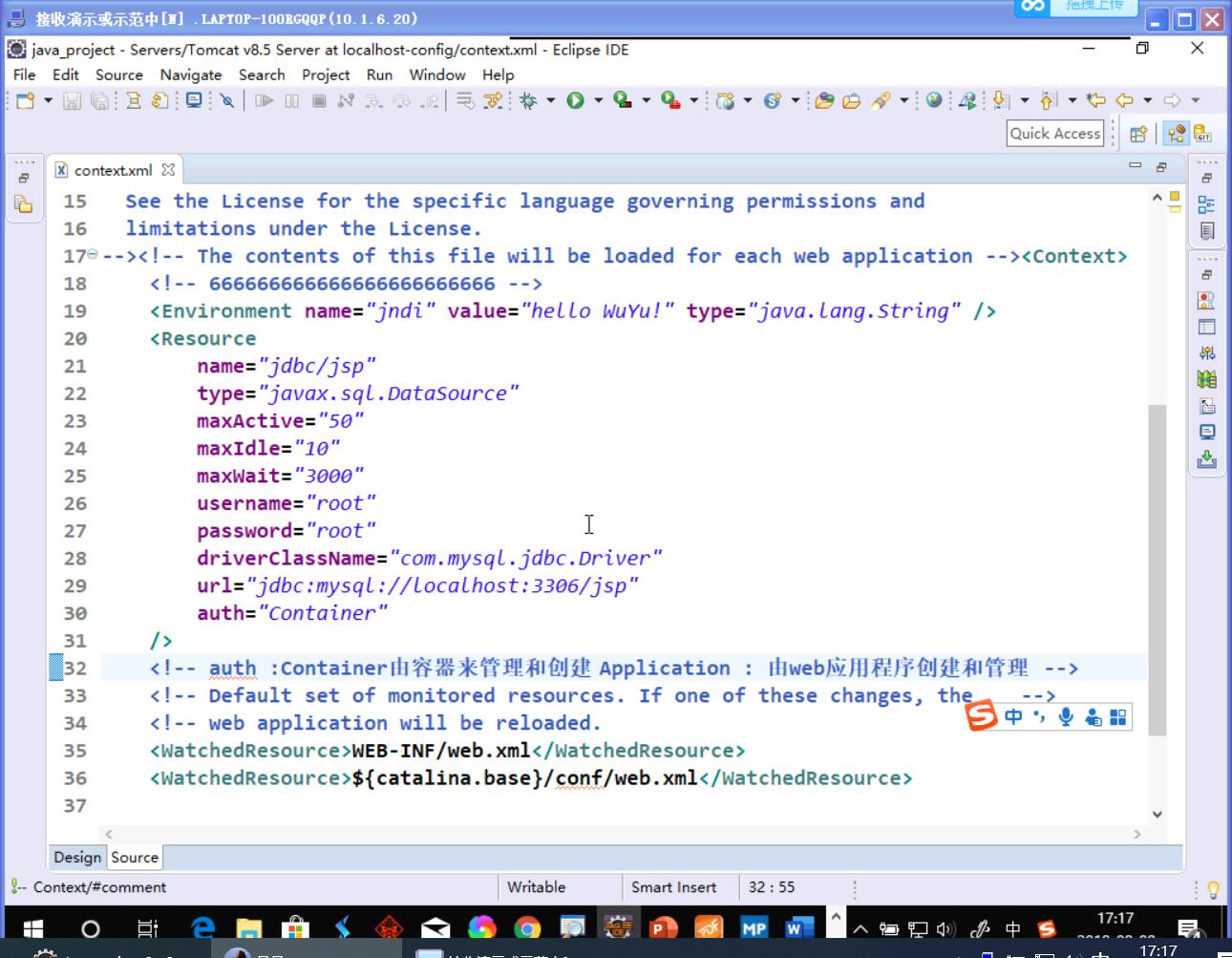Toggle Sogou Chinese/English mode button
This screenshot has width=1232, height=958.
pyautogui.click(x=1013, y=716)
